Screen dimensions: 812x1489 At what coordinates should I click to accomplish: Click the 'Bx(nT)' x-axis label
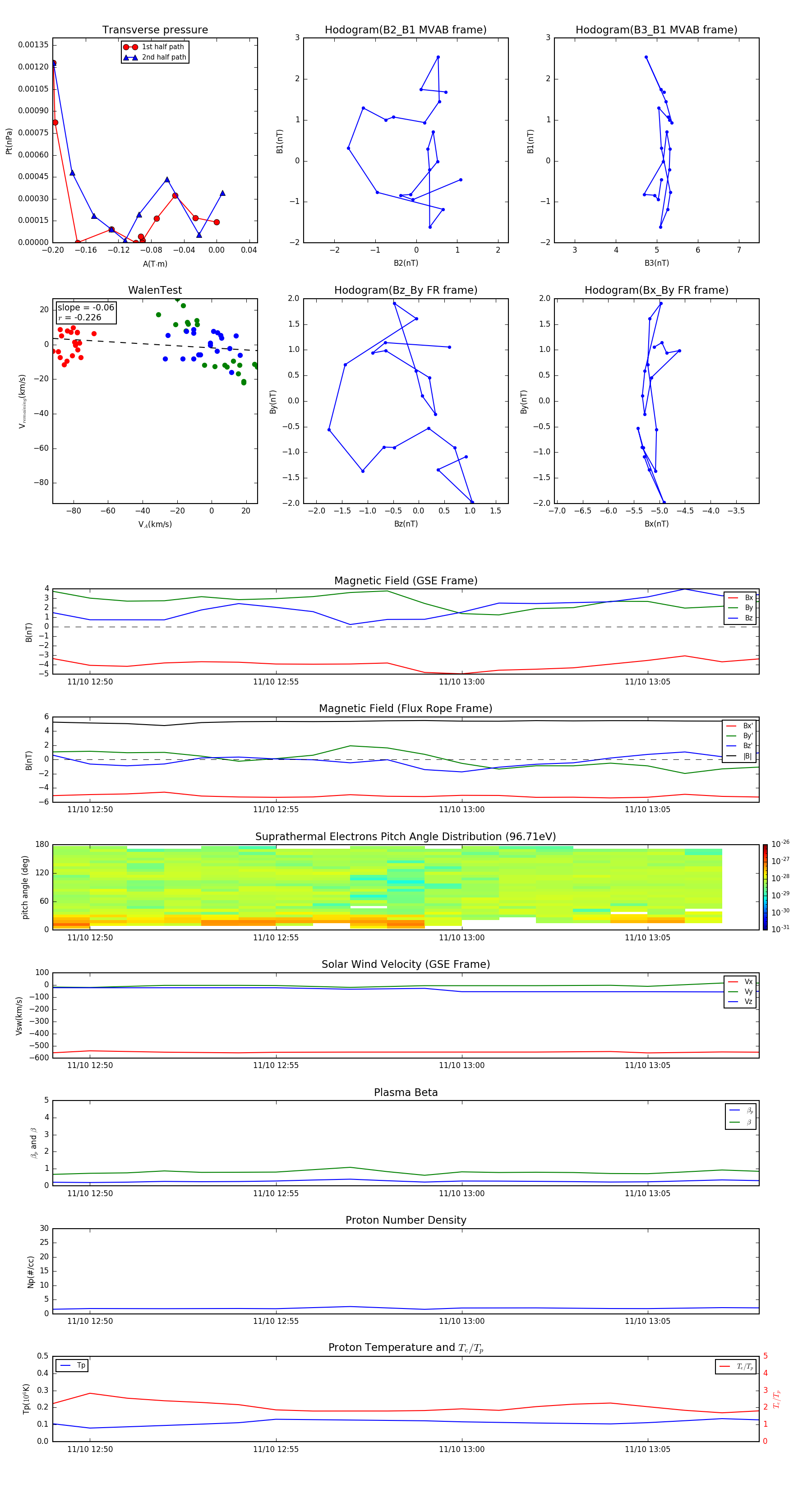click(656, 524)
